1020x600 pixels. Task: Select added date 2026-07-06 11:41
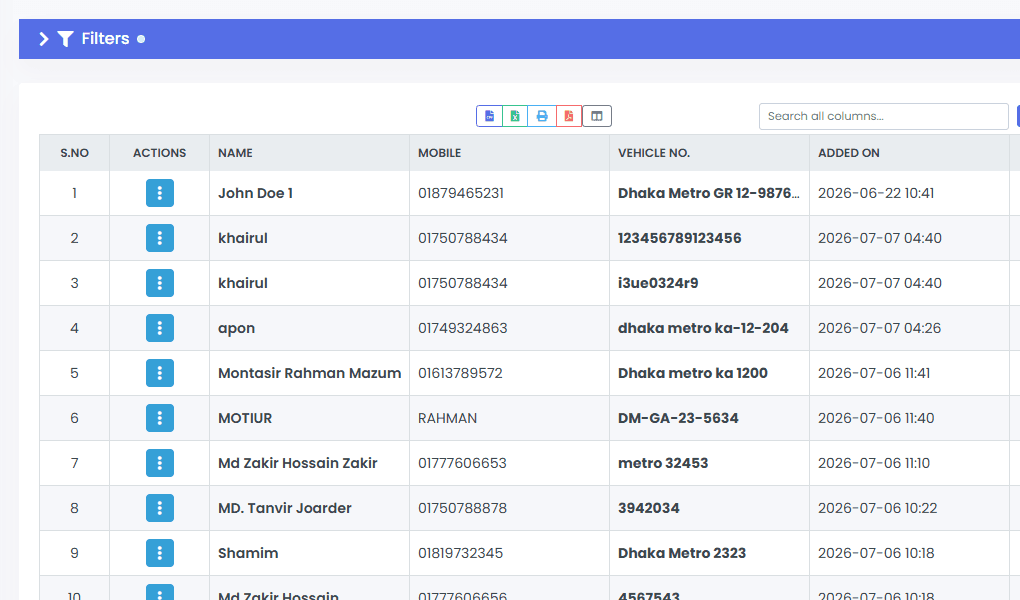coord(874,373)
